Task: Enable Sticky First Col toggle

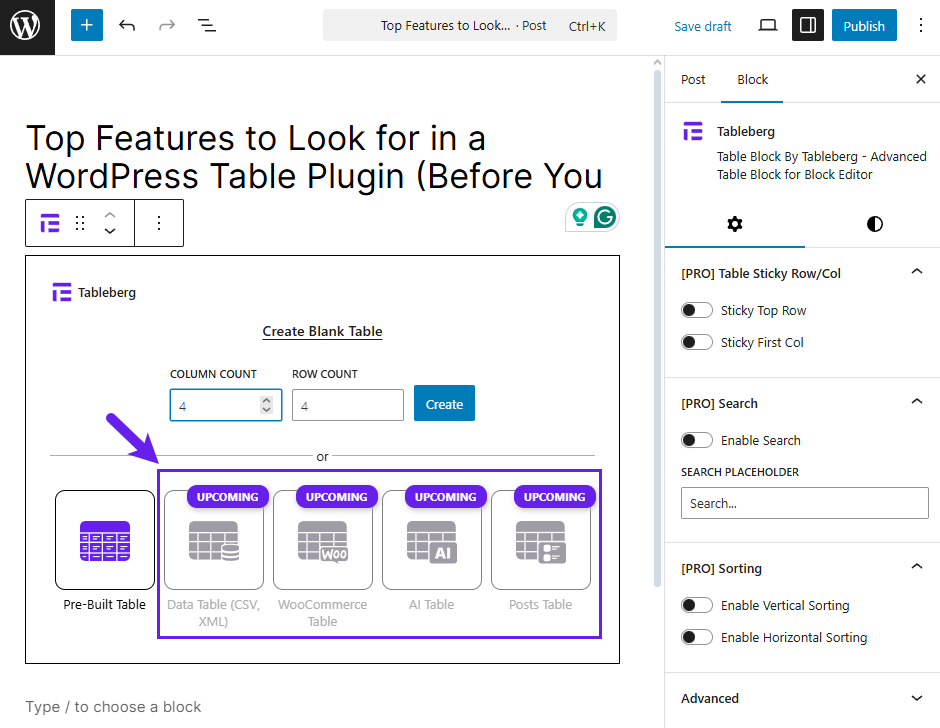Action: click(x=697, y=342)
